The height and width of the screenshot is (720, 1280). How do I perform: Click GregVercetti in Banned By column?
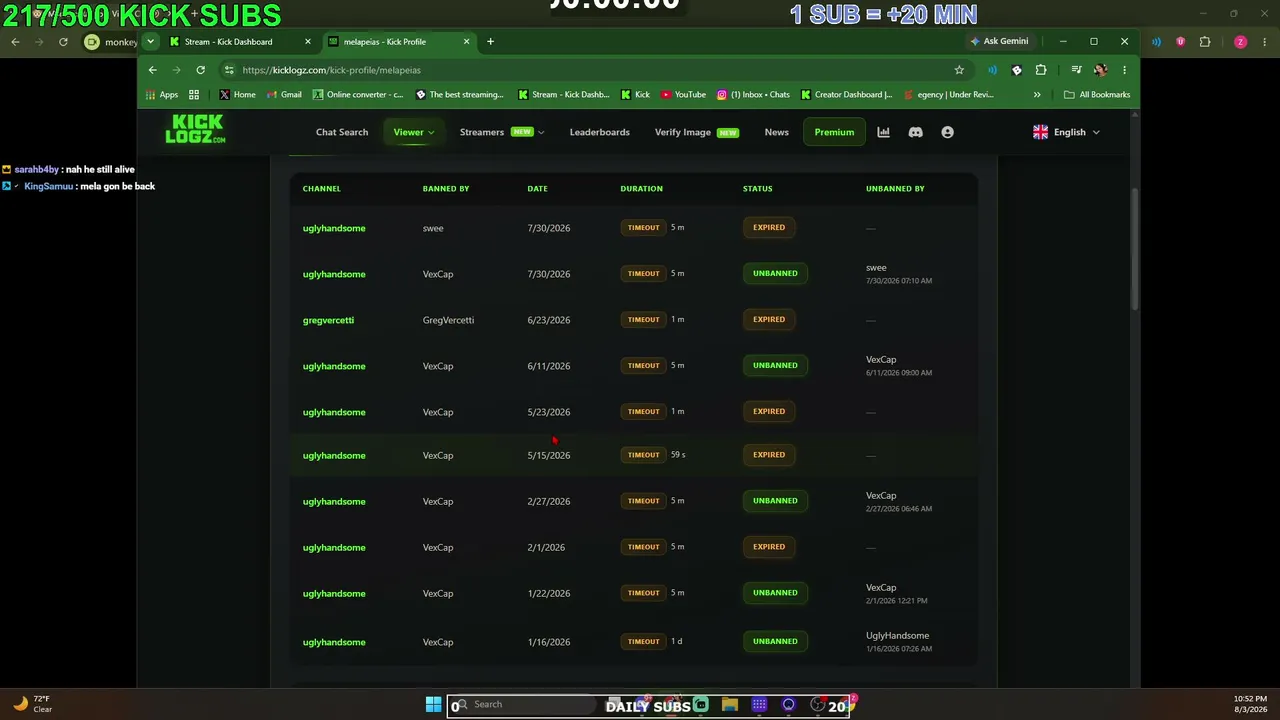(448, 320)
